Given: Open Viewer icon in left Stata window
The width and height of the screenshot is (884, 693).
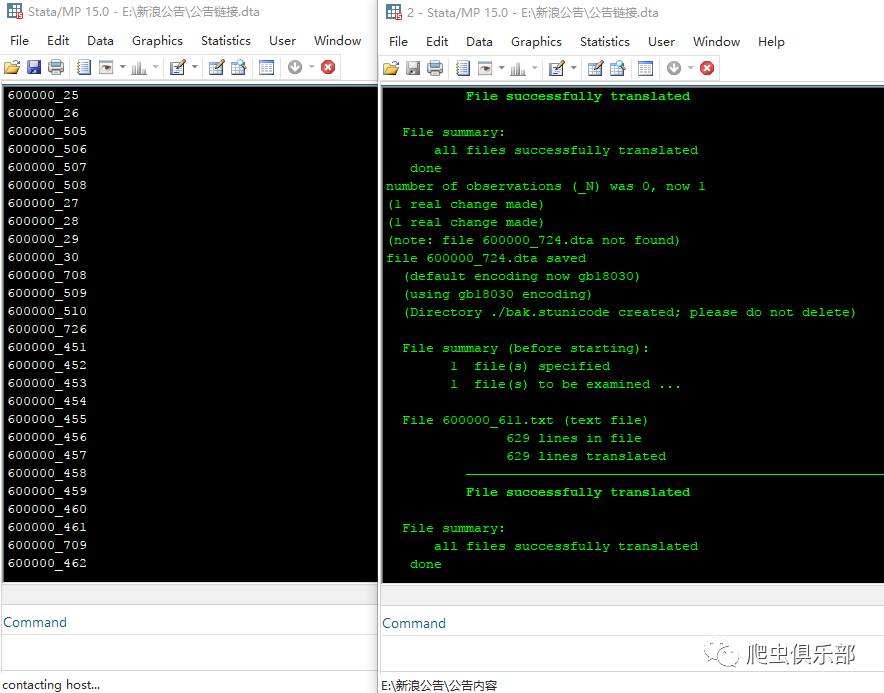Looking at the screenshot, I should pos(106,68).
